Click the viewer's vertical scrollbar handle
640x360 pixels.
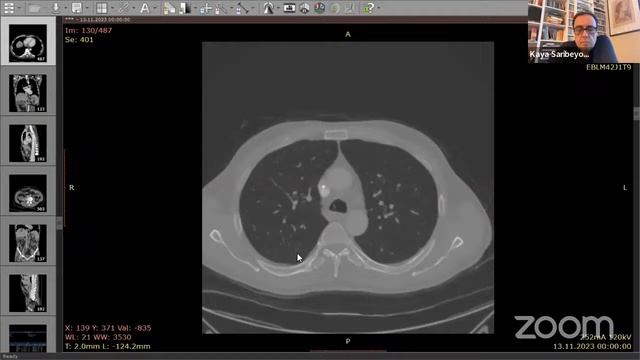(636, 113)
